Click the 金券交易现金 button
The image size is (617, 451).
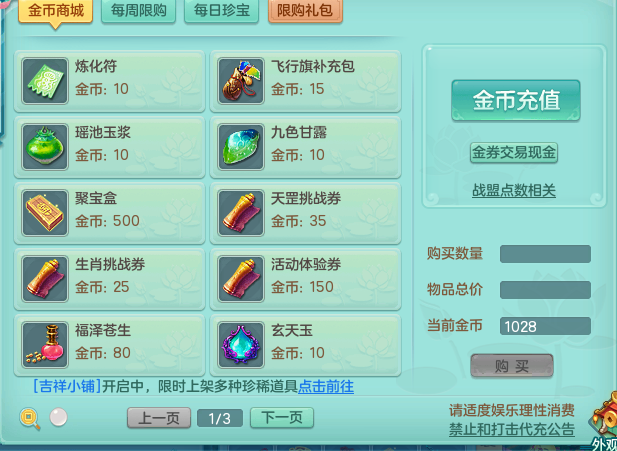click(514, 152)
